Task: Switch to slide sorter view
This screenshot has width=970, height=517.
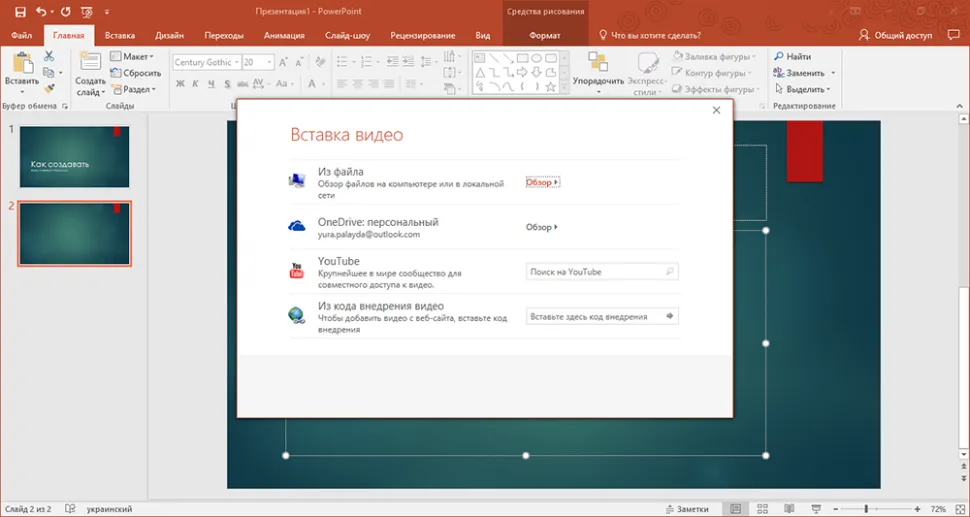Action: 762,509
